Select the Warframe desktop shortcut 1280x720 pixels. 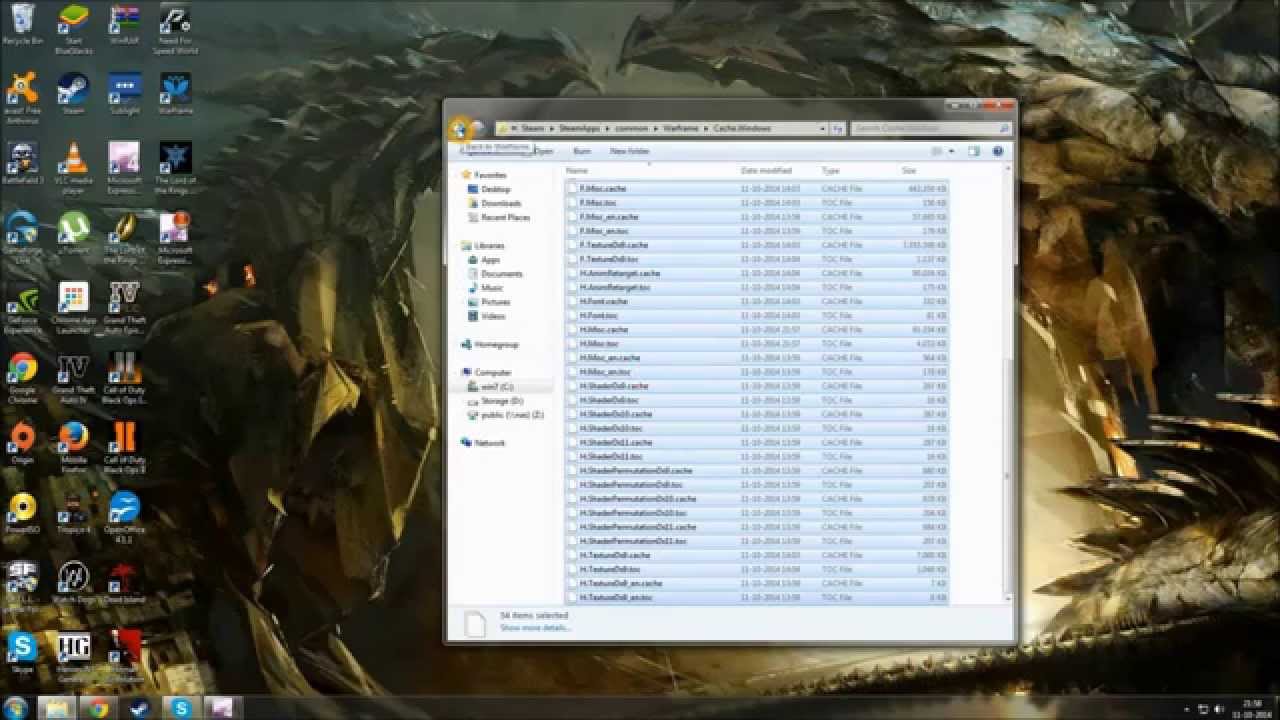coord(175,94)
